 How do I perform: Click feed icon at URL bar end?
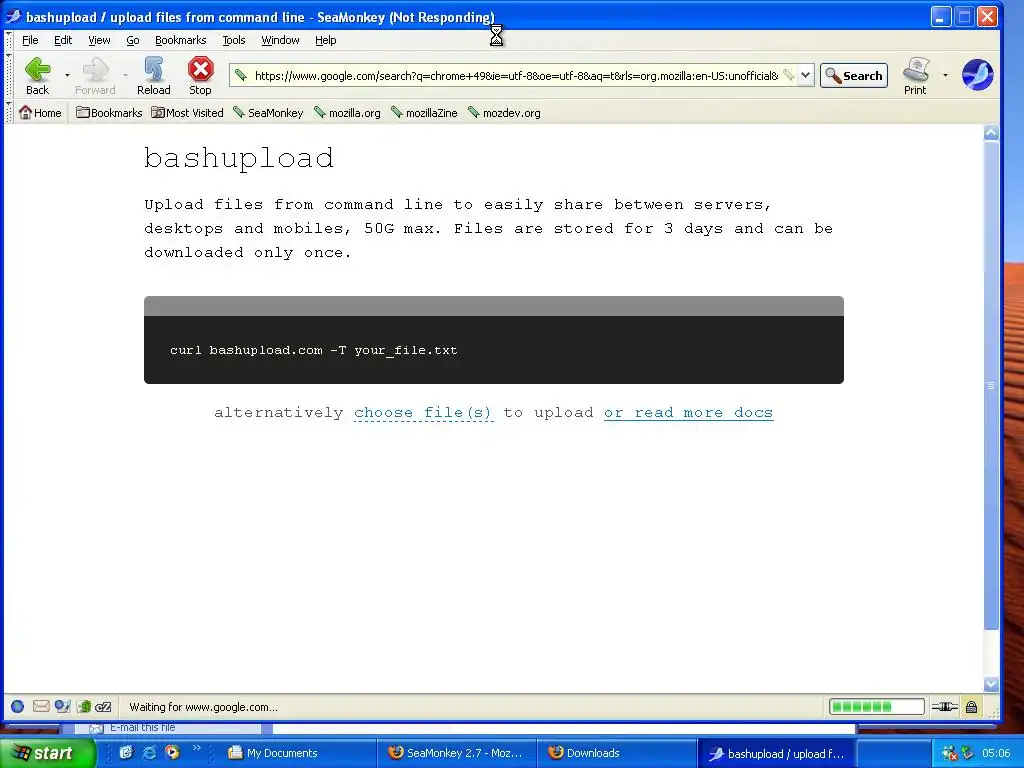(789, 75)
